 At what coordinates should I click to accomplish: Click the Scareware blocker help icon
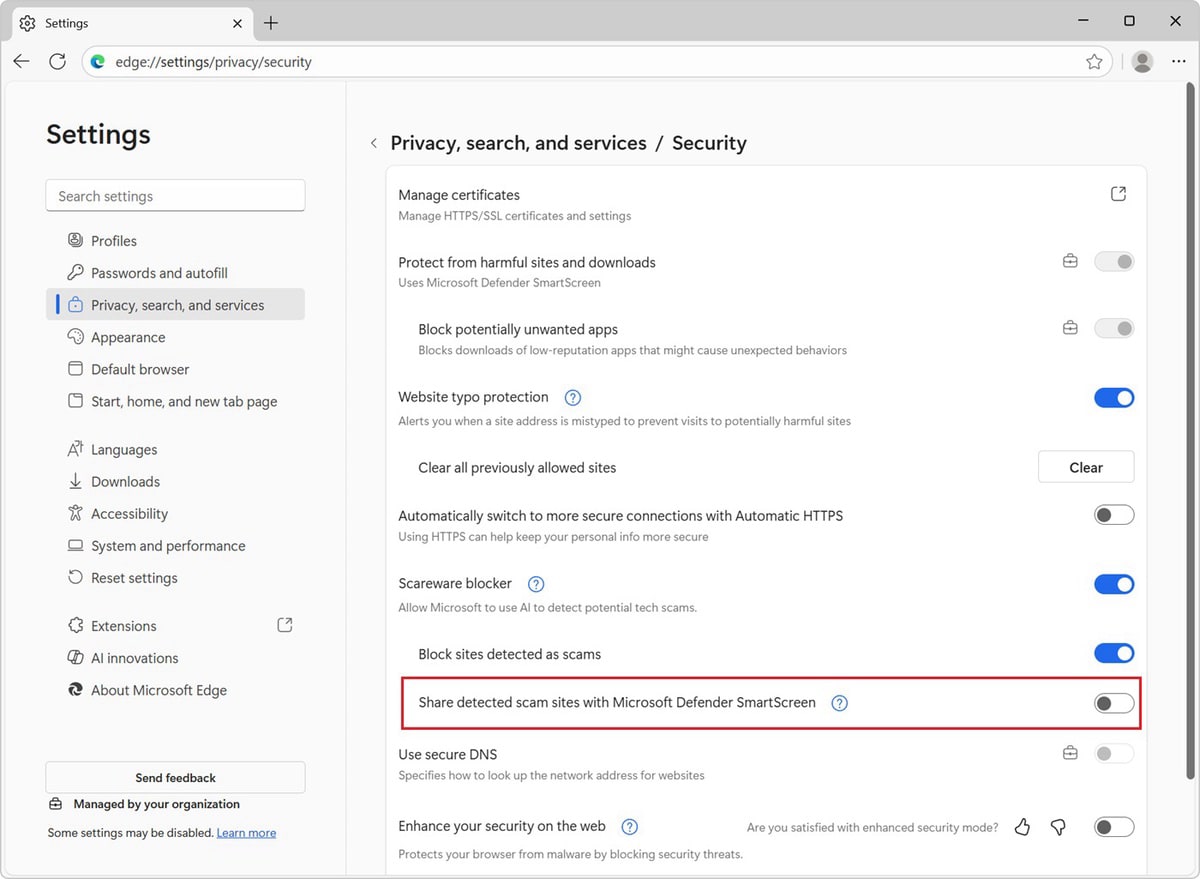pyautogui.click(x=536, y=584)
